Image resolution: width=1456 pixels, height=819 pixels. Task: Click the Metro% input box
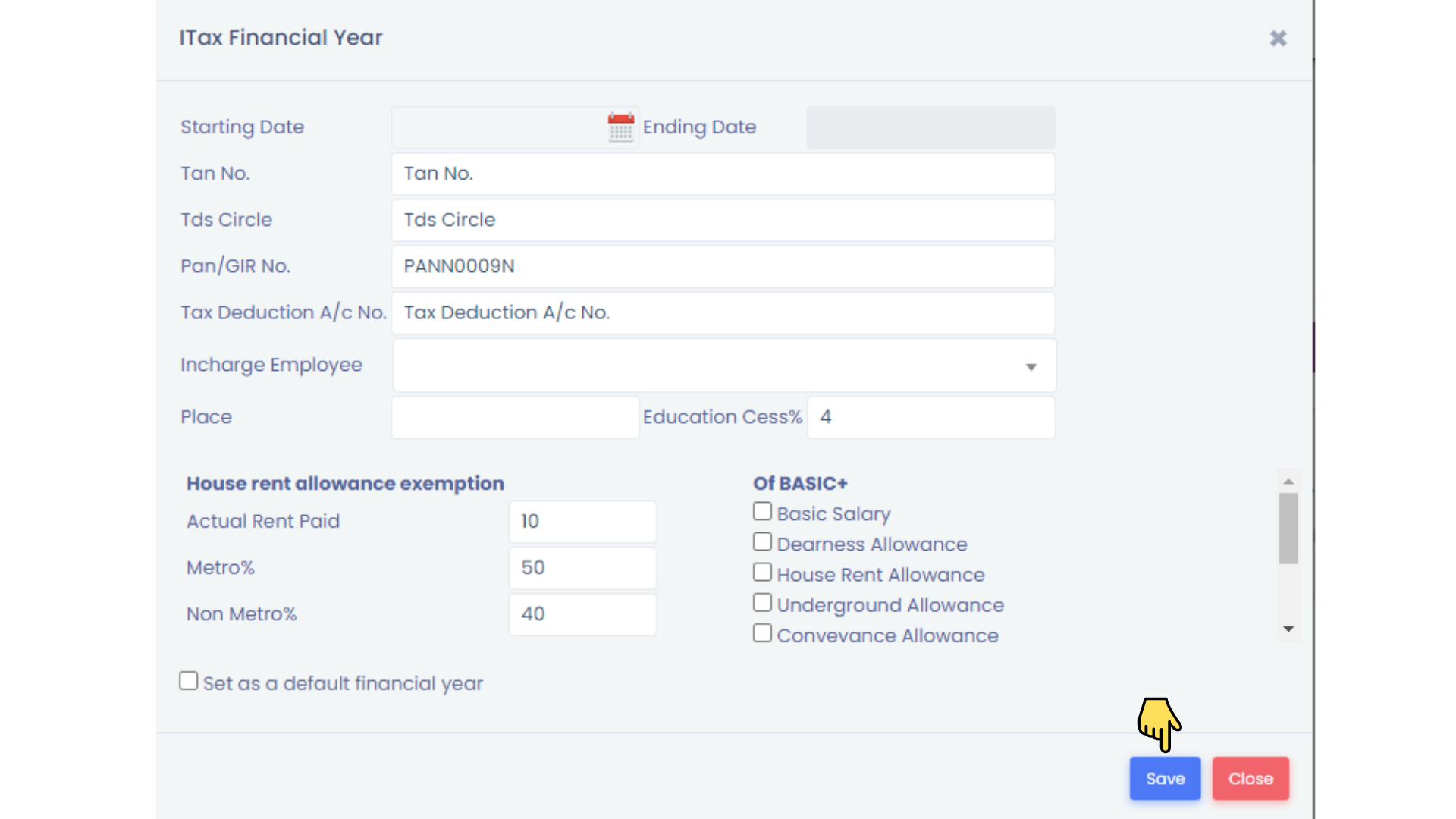(x=582, y=568)
